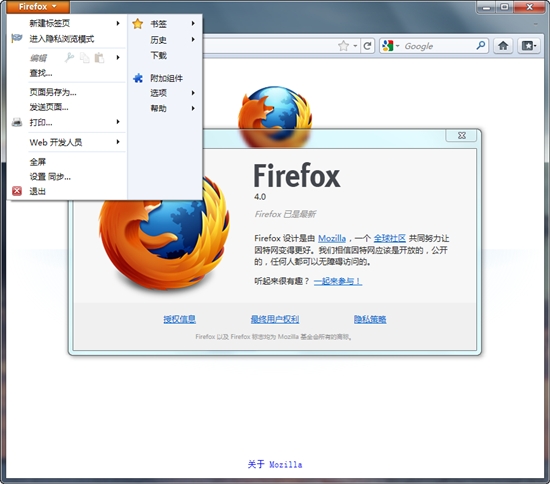Open the orange Firefox menu button
Image resolution: width=550 pixels, height=484 pixels.
tap(38, 6)
